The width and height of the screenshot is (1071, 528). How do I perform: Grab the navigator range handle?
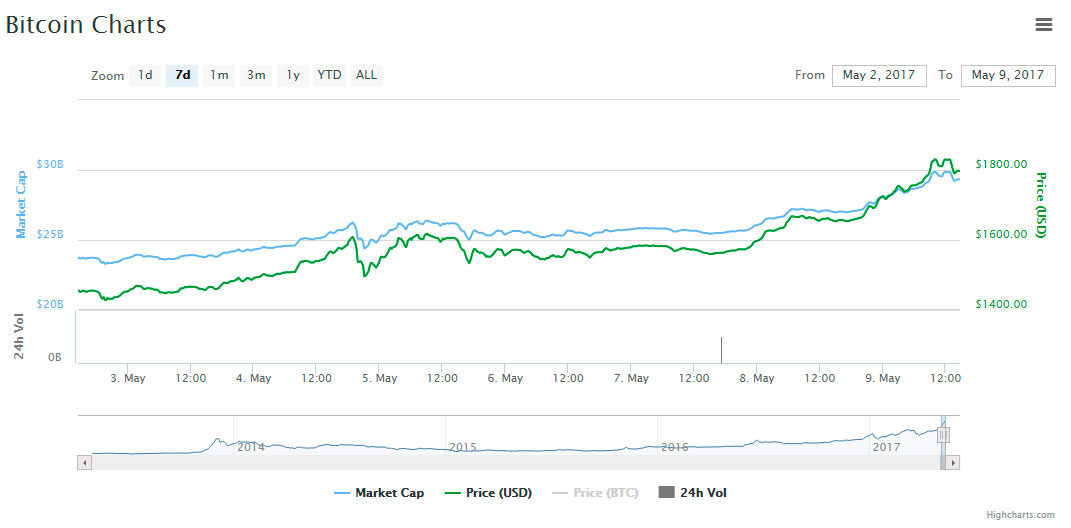pos(943,434)
